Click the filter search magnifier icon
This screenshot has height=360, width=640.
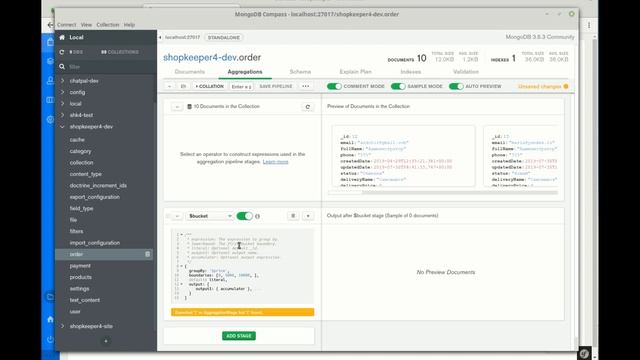(x=62, y=67)
